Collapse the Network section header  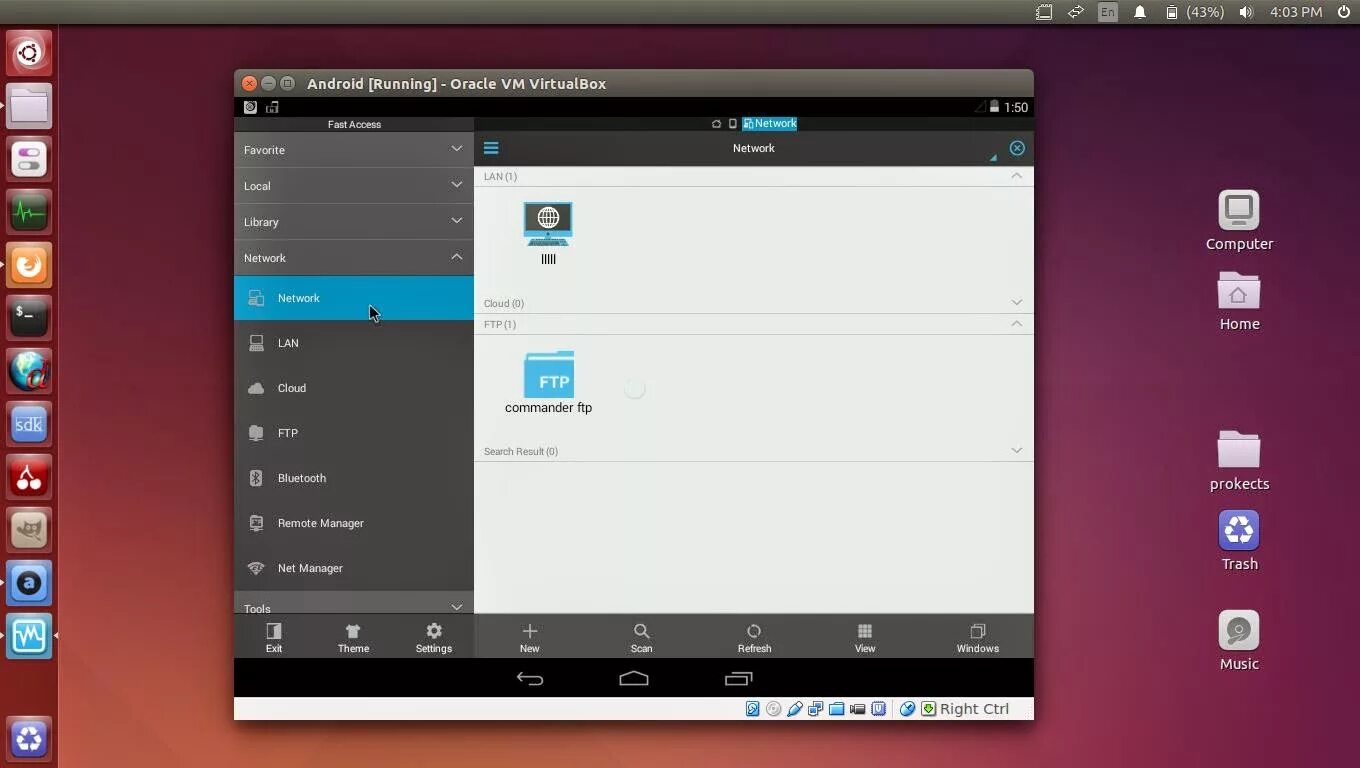[x=354, y=258]
